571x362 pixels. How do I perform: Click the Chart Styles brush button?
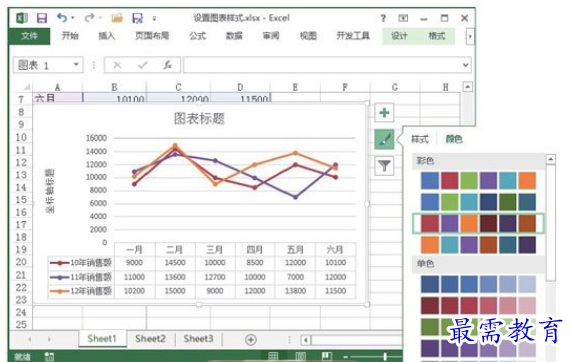(x=384, y=139)
